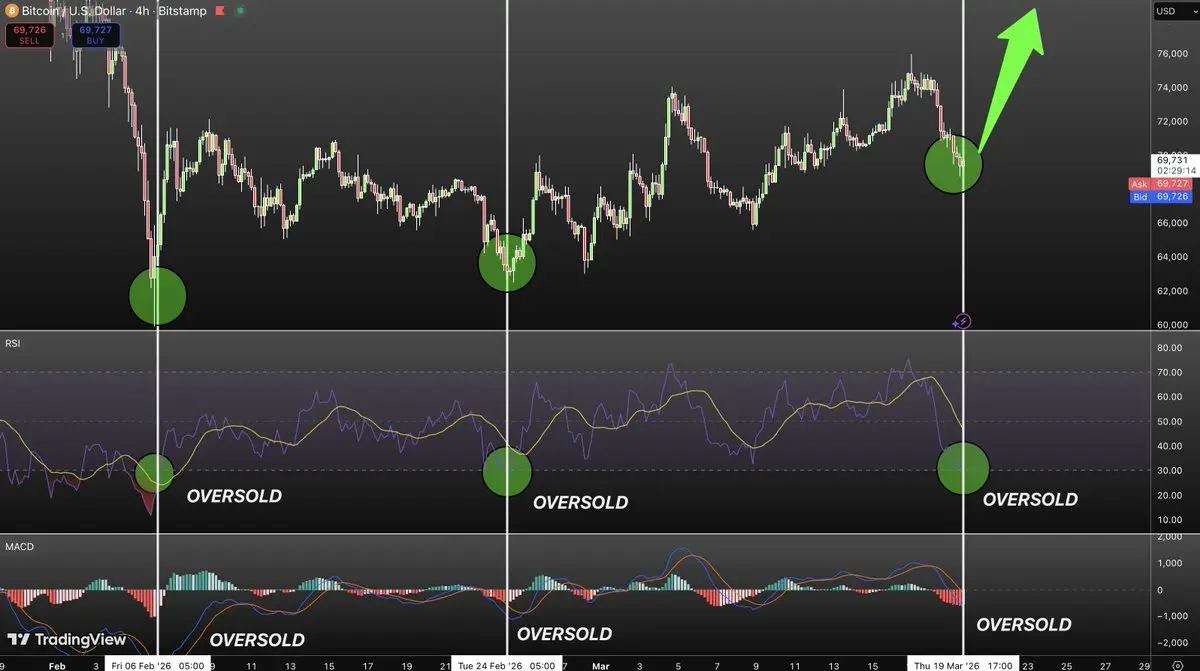The height and width of the screenshot is (671, 1200).
Task: Click the RSI 10.00 scale label
Action: tap(1172, 520)
